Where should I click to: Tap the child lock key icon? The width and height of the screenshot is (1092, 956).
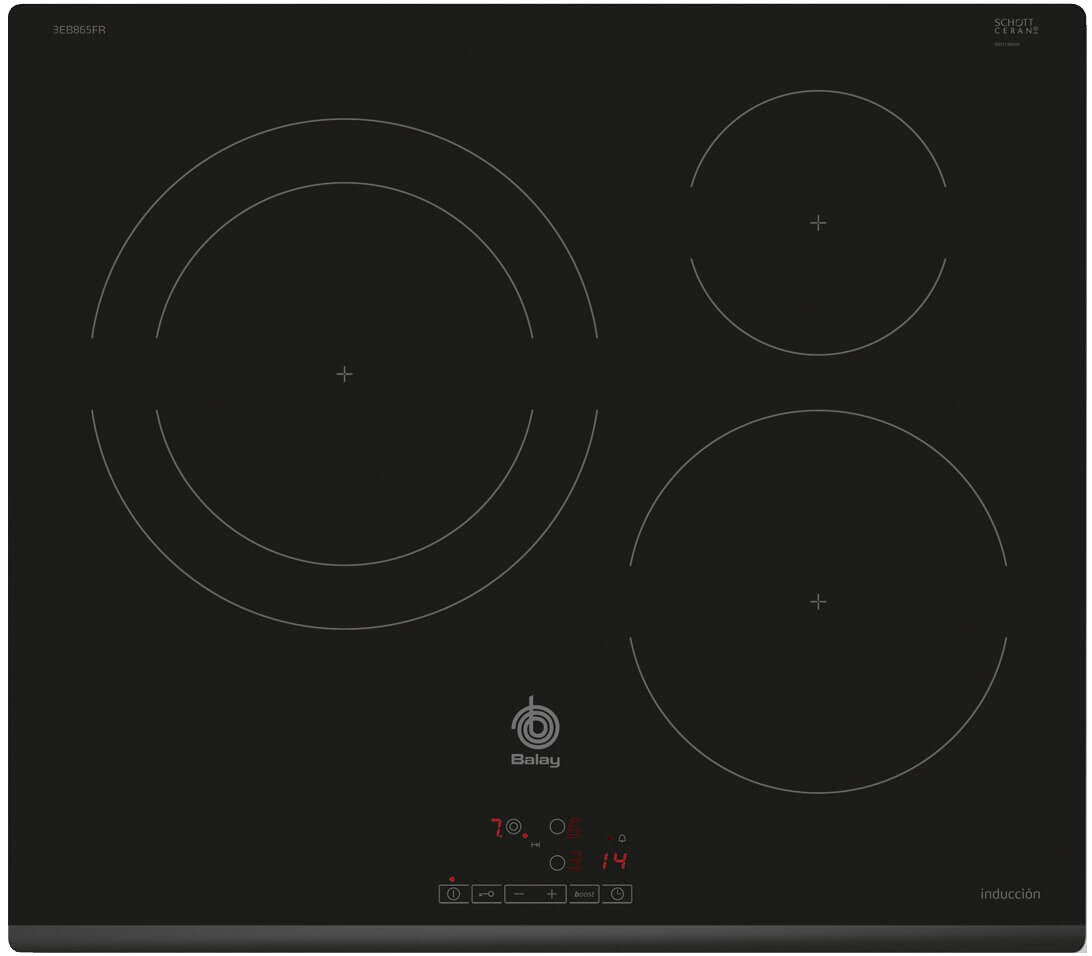pyautogui.click(x=486, y=894)
